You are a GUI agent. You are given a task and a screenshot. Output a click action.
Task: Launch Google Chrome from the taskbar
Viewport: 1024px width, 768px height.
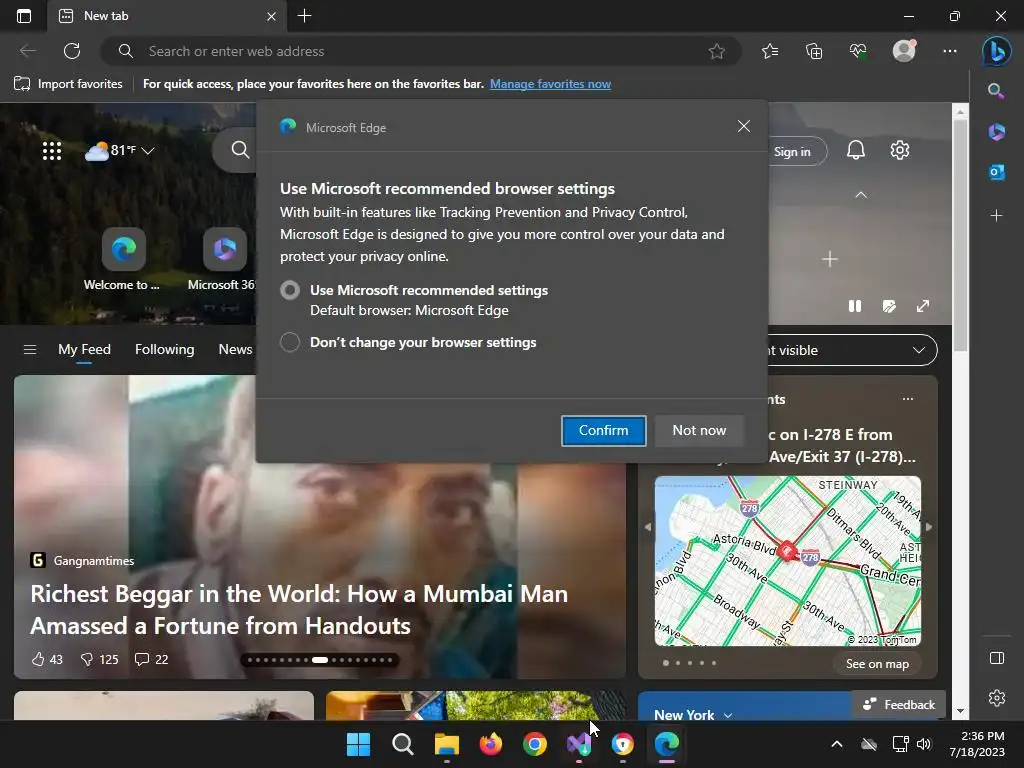point(534,744)
